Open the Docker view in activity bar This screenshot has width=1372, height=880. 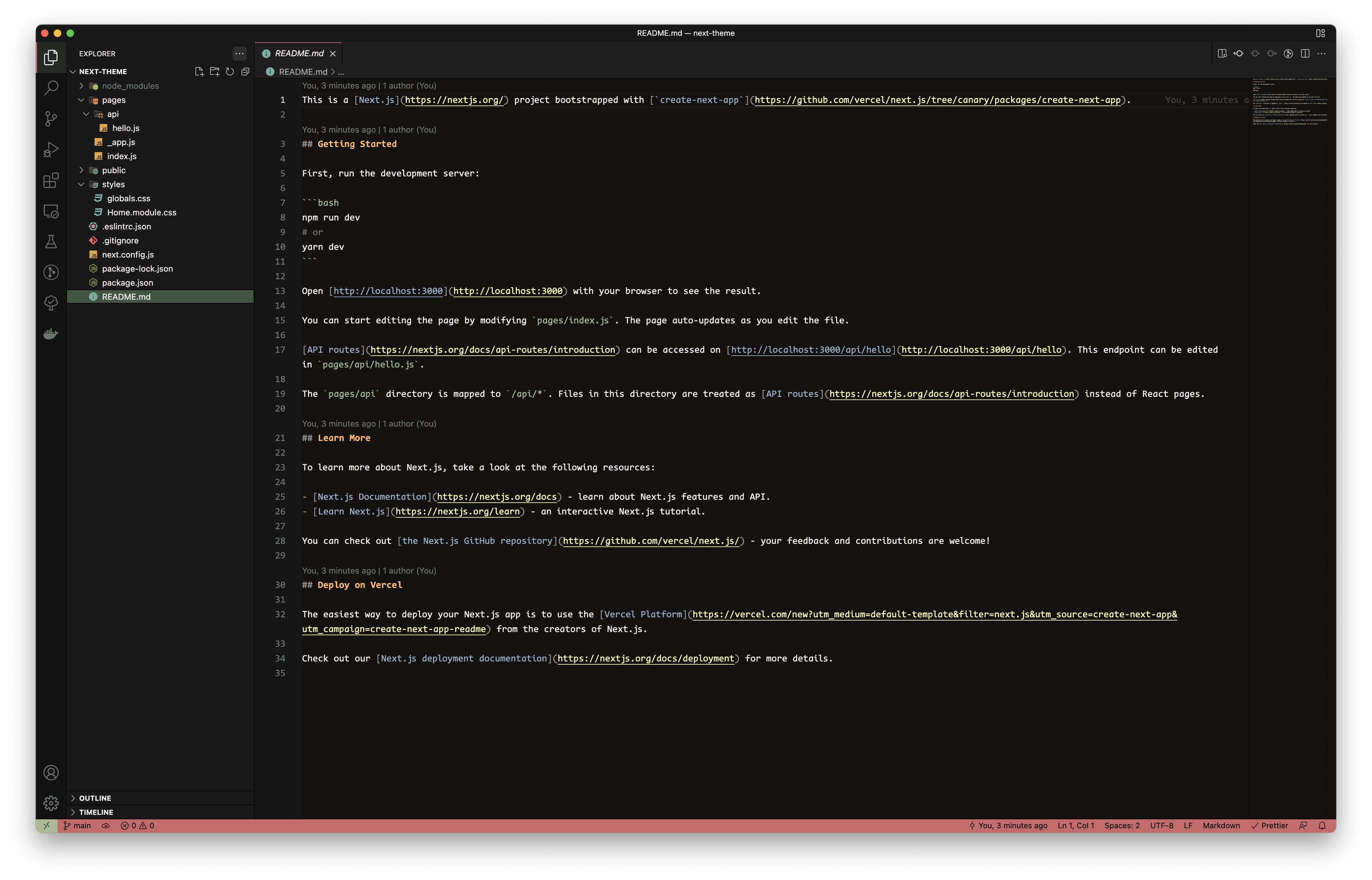point(51,334)
